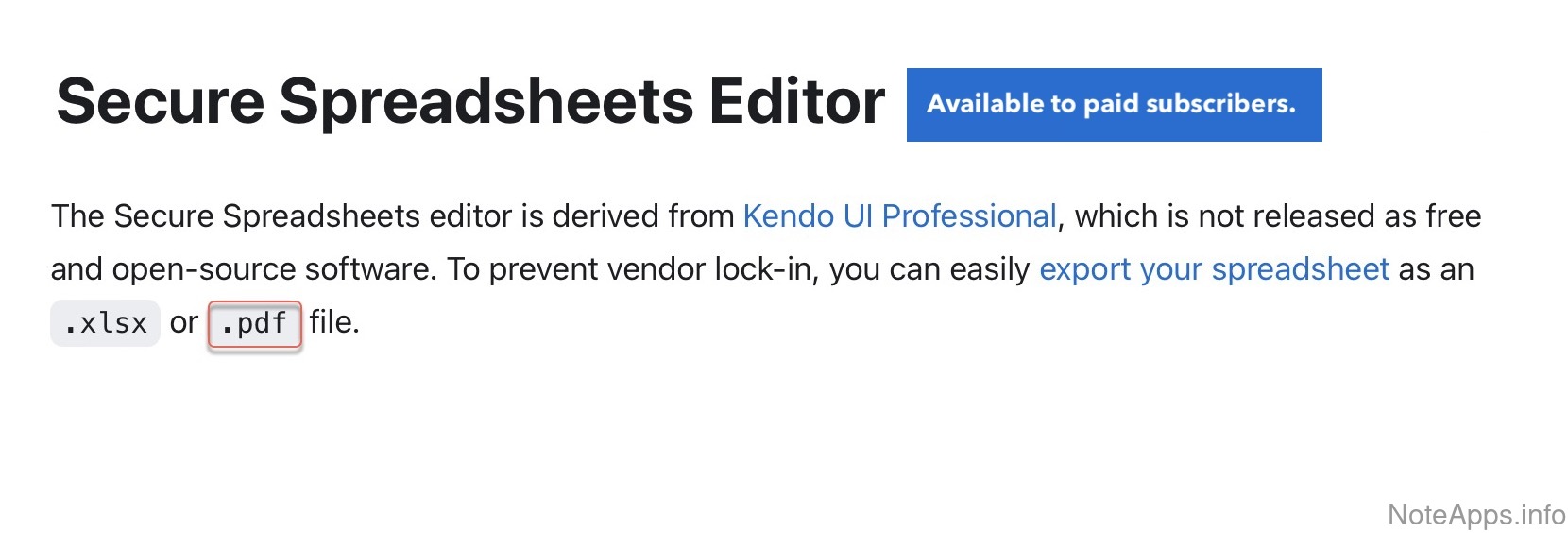The image size is (1568, 533).
Task: Click the word "Editor" in the heading
Action: 796,101
